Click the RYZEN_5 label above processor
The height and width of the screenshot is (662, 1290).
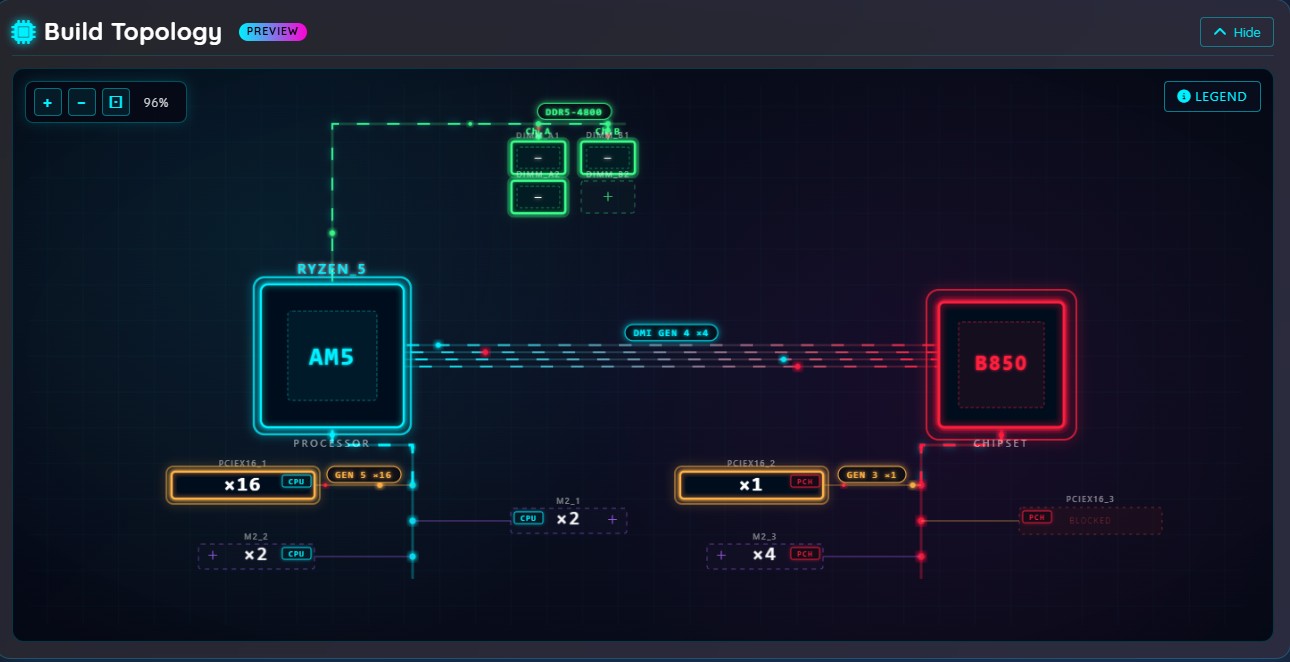click(x=332, y=269)
